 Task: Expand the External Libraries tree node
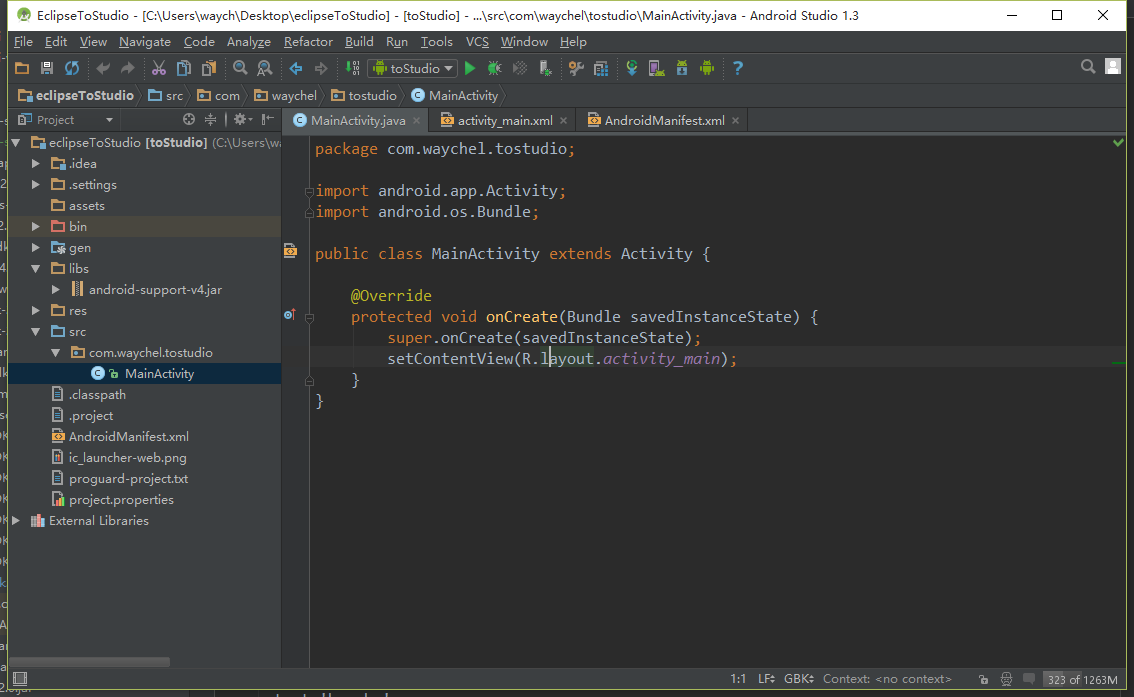pos(15,521)
